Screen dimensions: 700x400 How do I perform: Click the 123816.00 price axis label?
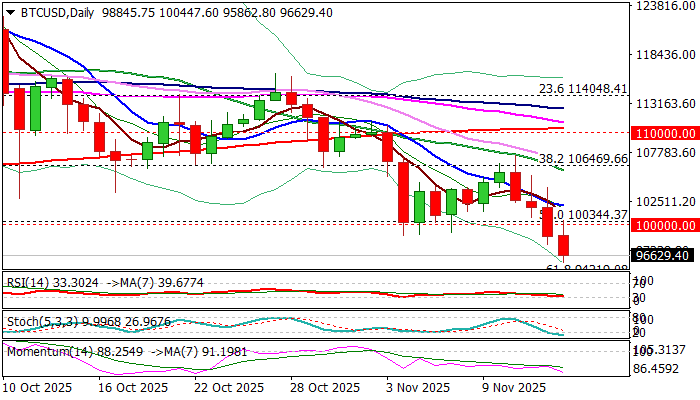pyautogui.click(x=668, y=6)
